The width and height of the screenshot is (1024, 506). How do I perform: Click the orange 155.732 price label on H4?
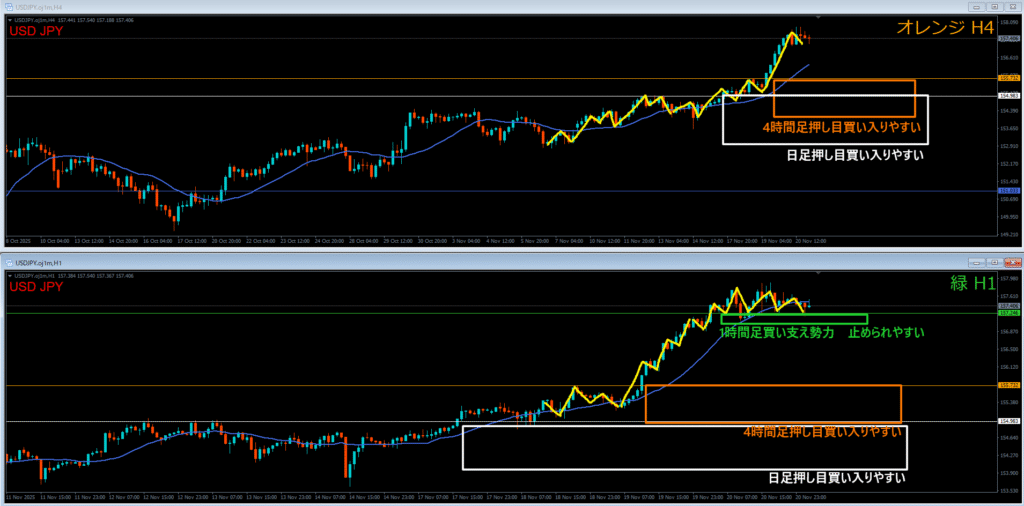(1009, 78)
